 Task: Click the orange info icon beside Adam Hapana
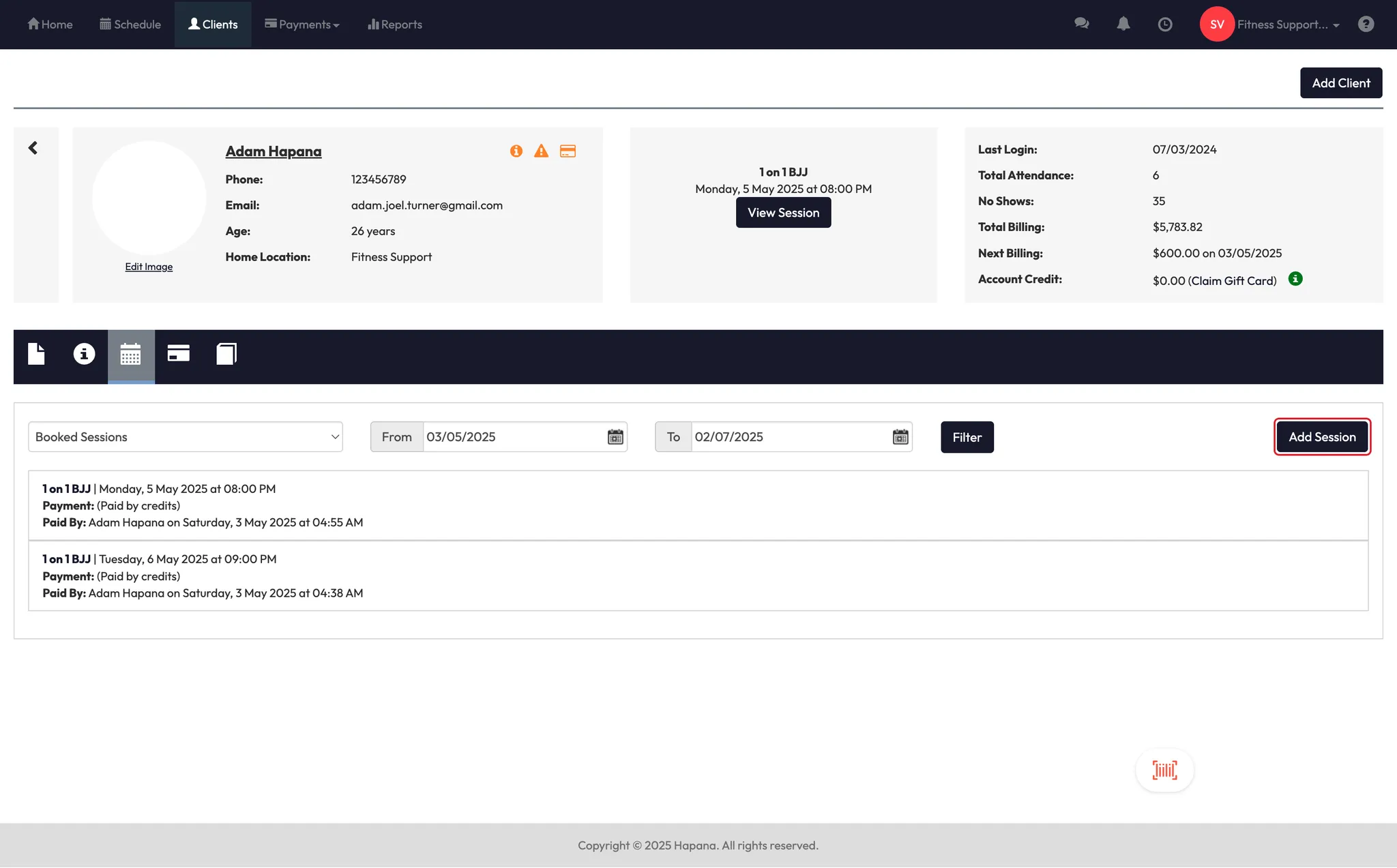tap(516, 151)
